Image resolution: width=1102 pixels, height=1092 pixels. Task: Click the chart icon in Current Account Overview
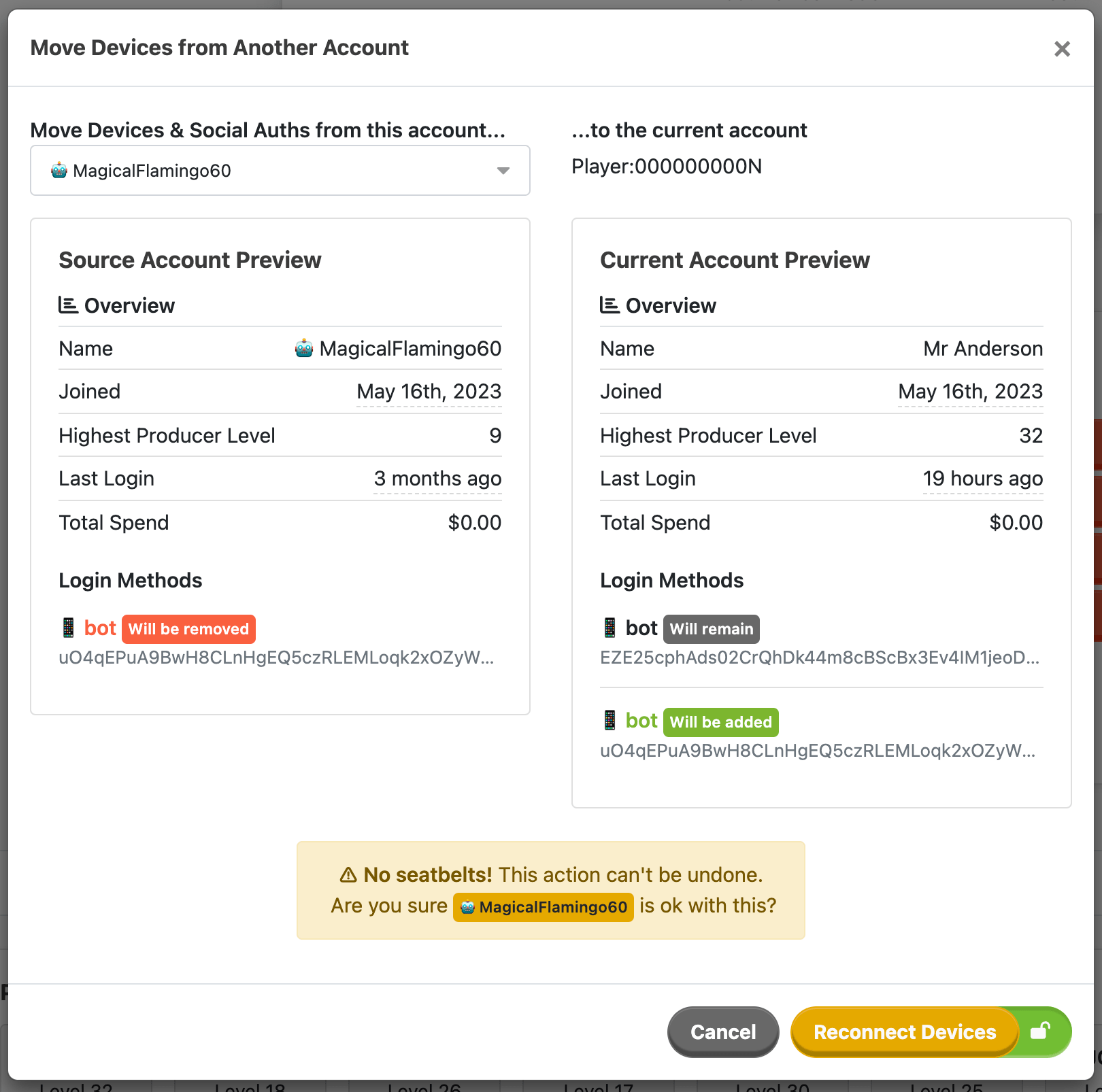(610, 305)
